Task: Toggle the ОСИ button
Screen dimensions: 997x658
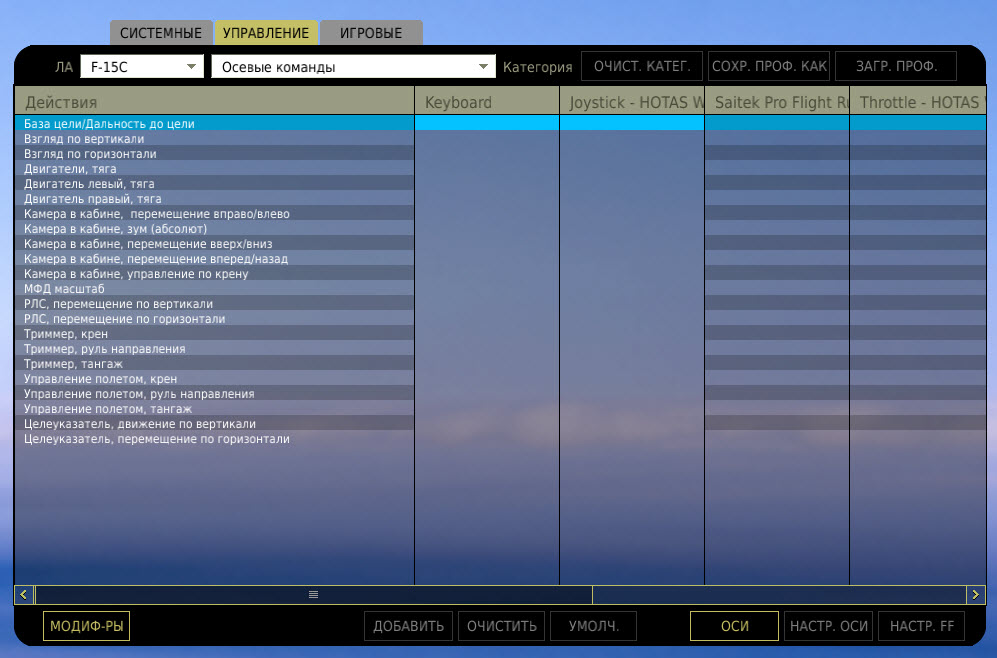Action: pos(734,626)
